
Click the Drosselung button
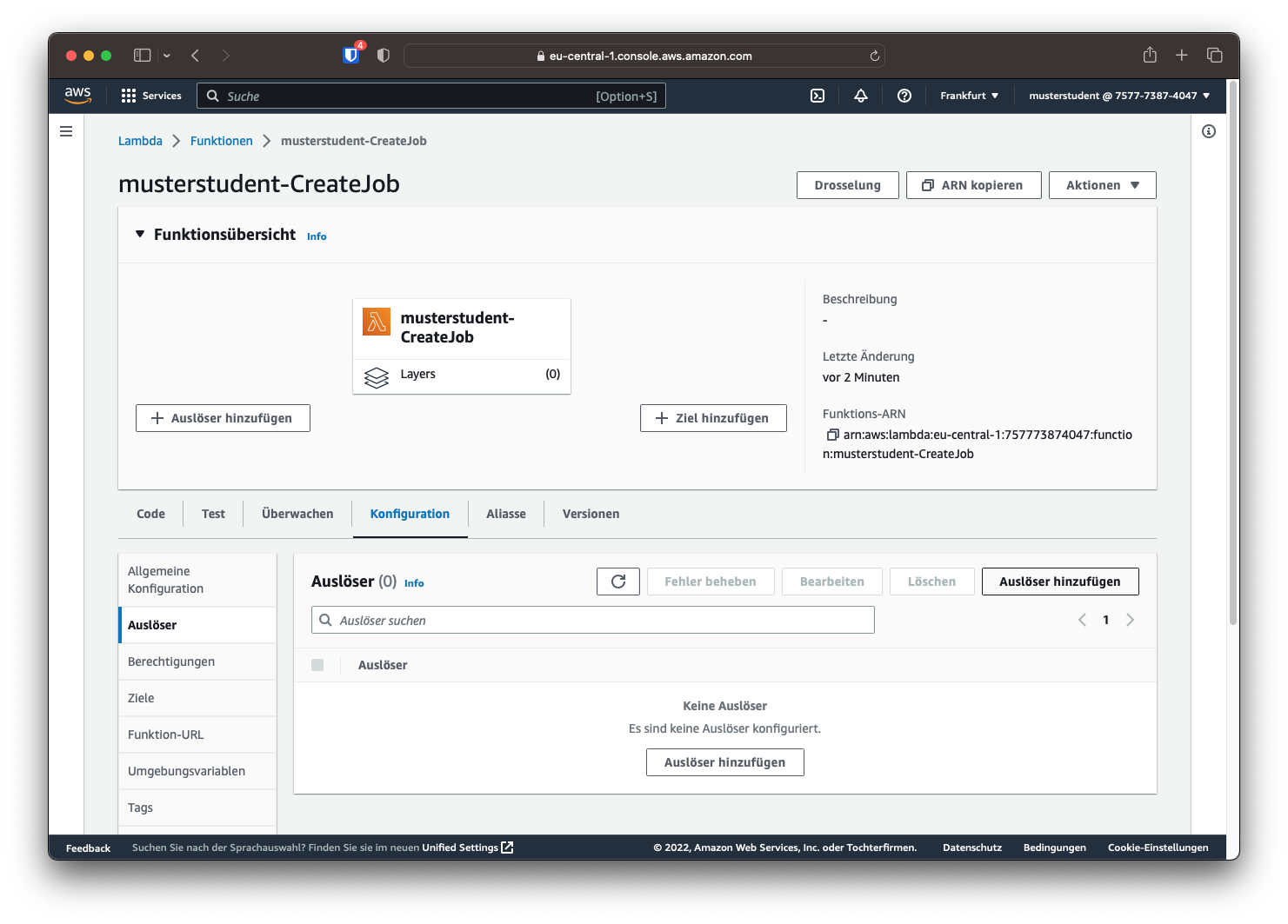click(x=847, y=185)
